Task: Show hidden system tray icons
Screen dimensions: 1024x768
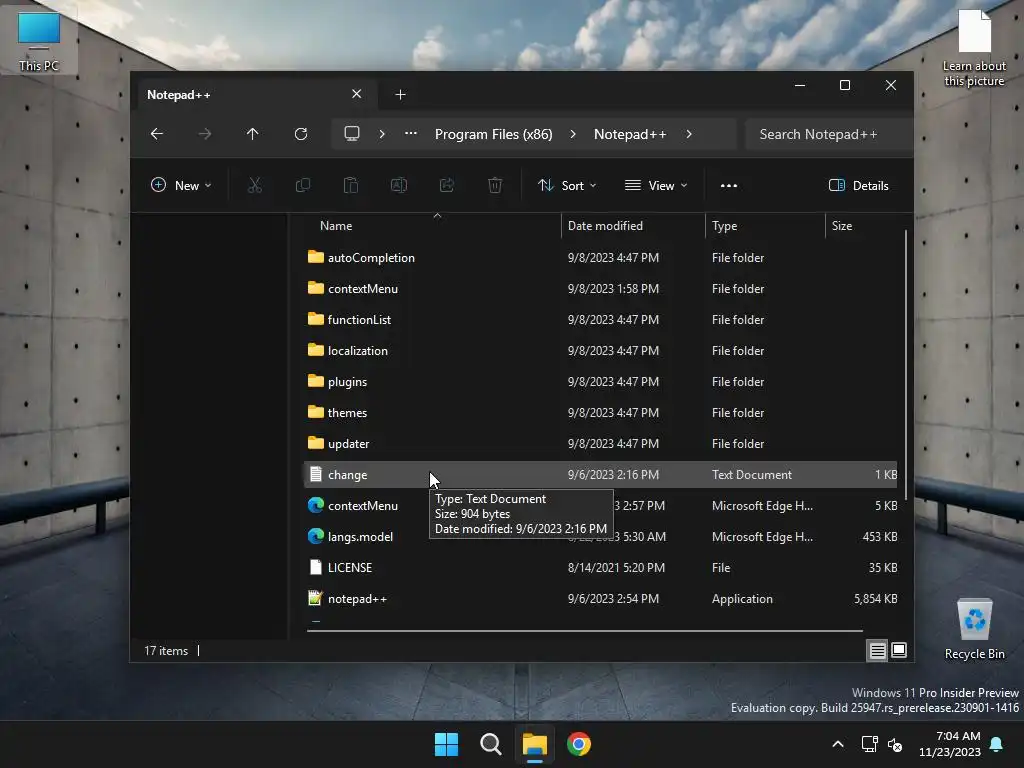Action: 838,744
